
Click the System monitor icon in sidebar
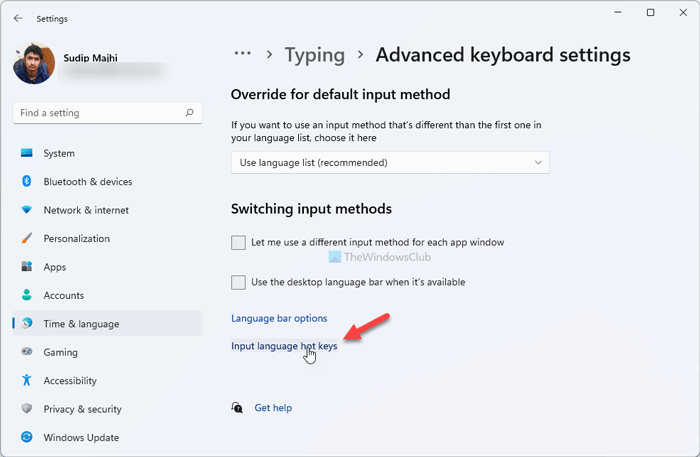click(x=26, y=153)
